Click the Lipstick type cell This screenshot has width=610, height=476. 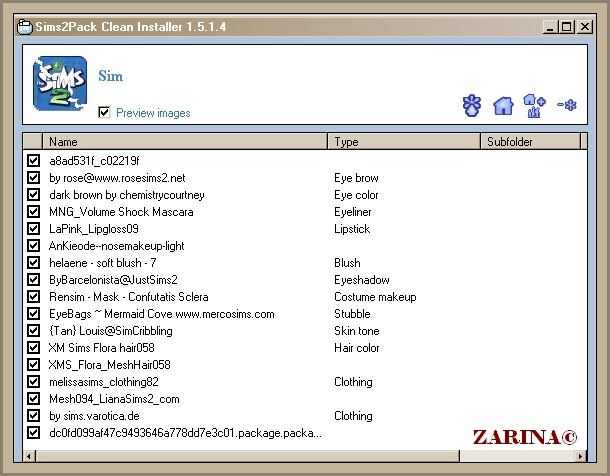tap(352, 229)
